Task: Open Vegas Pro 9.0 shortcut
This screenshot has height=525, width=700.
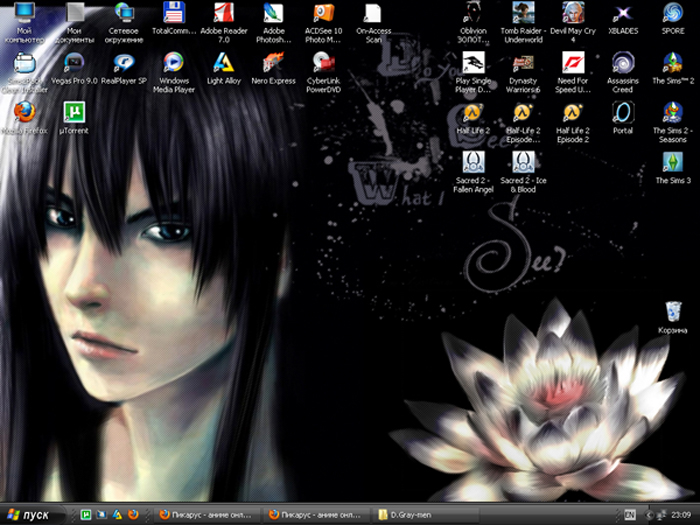Action: coord(74,68)
